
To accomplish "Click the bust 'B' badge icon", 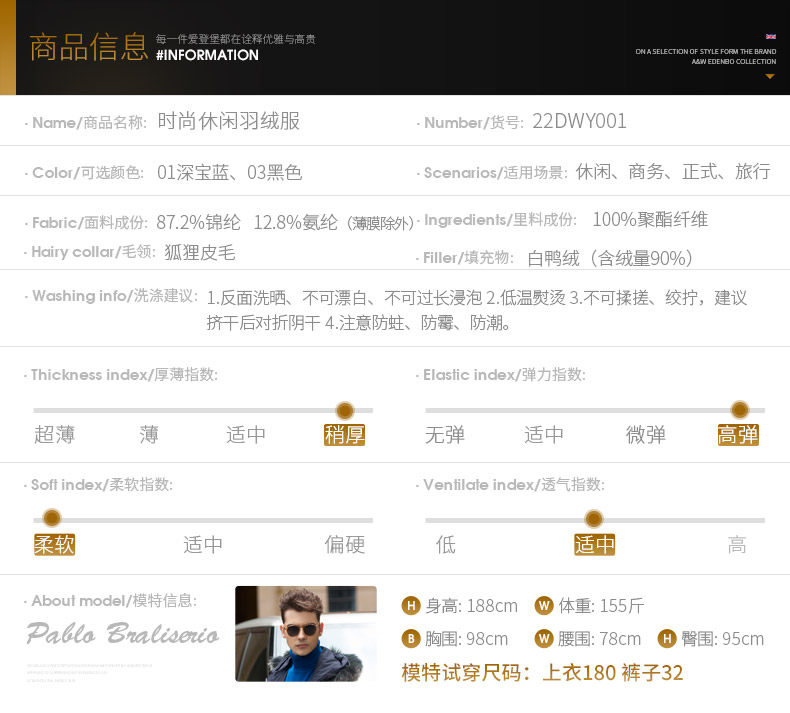I will (411, 639).
